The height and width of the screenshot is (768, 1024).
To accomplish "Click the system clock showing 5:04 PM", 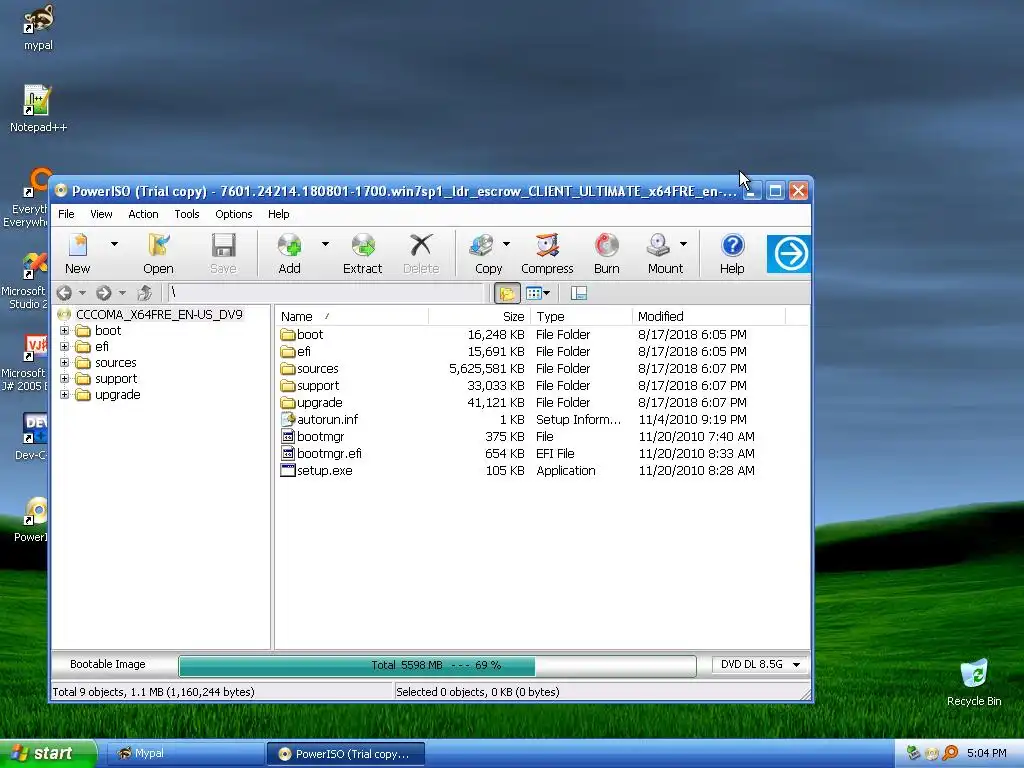I will [987, 753].
